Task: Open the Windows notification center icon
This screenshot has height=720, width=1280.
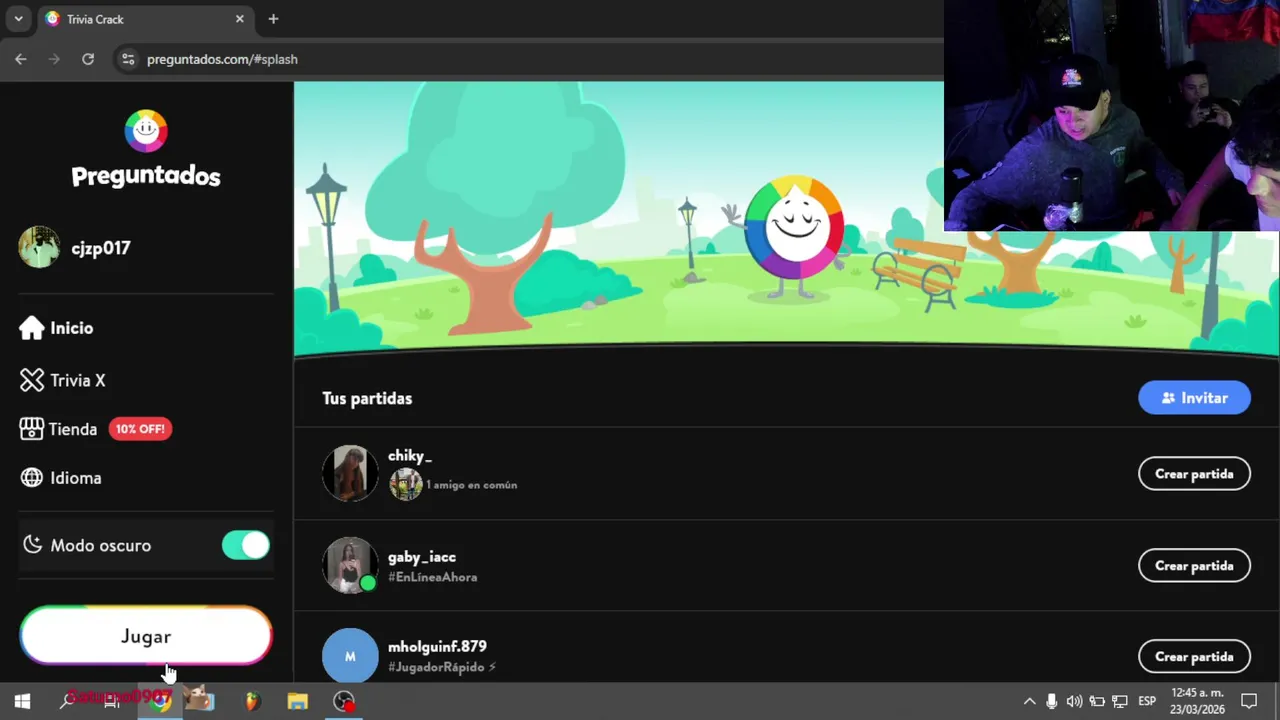Action: [1249, 701]
